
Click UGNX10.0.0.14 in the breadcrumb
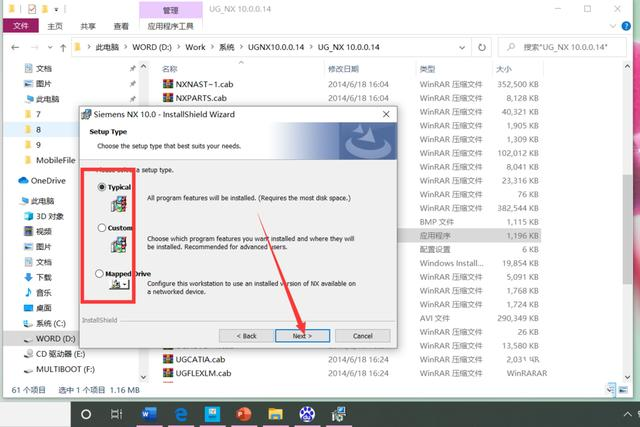pyautogui.click(x=276, y=47)
